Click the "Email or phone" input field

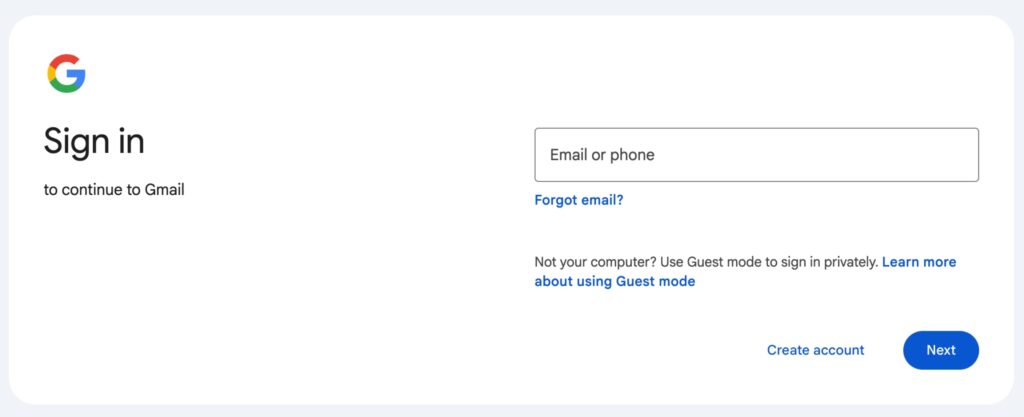(x=756, y=155)
